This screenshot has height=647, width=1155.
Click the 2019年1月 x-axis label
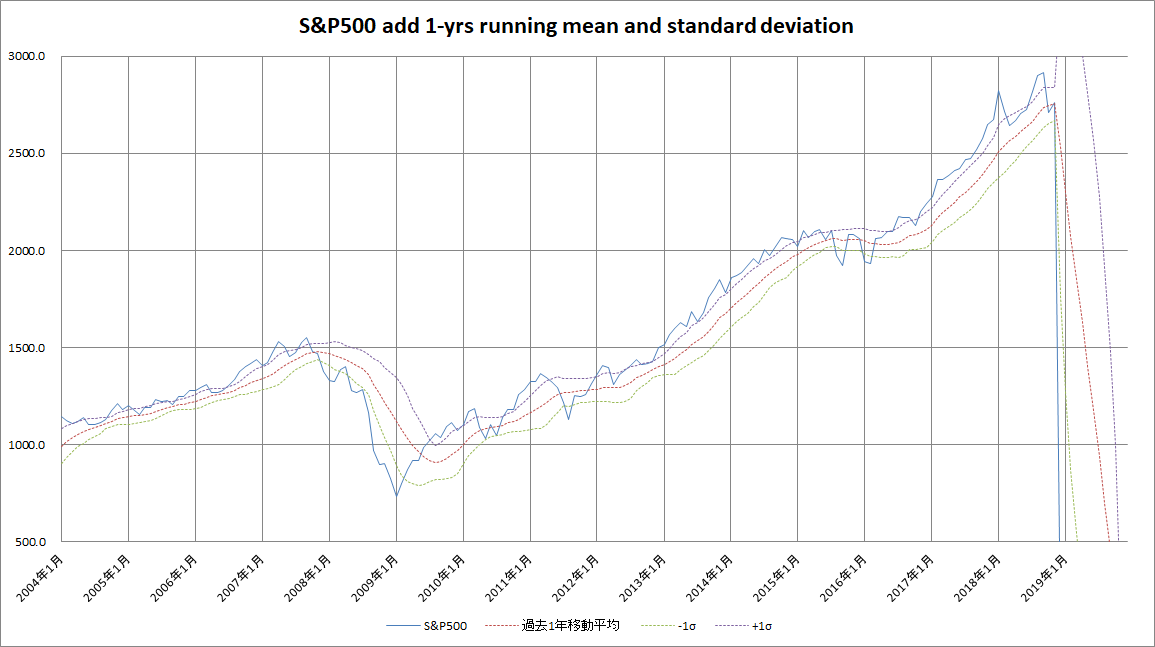[x=1045, y=578]
